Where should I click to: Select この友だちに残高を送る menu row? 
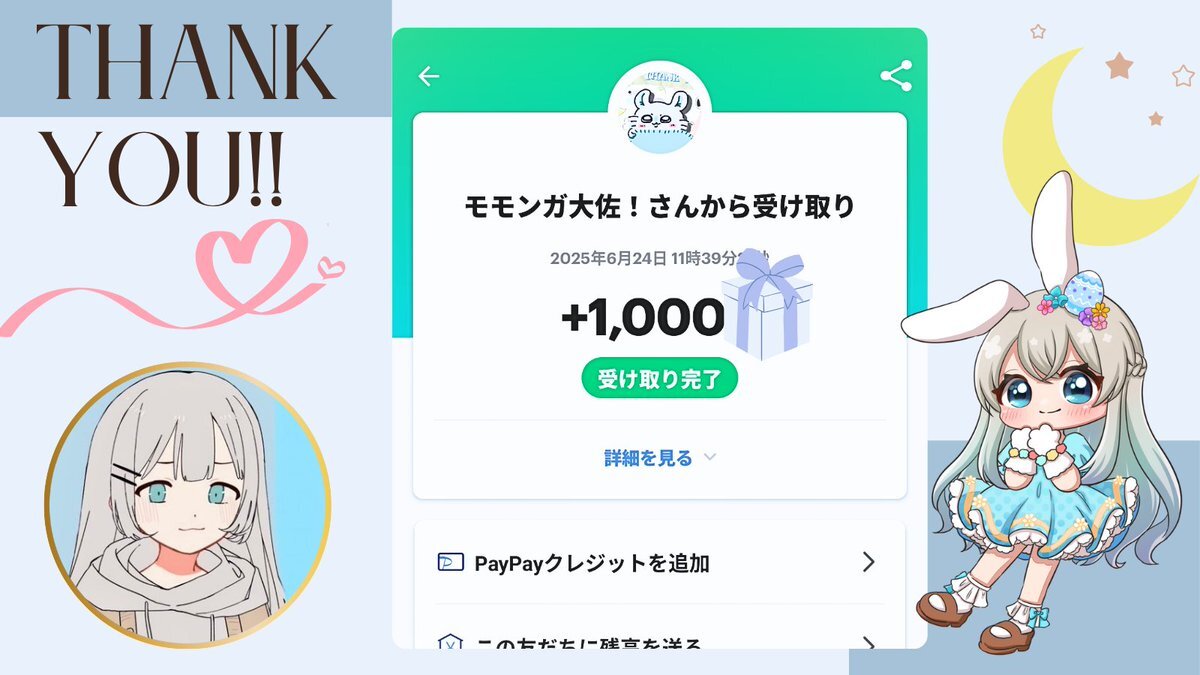tap(660, 630)
